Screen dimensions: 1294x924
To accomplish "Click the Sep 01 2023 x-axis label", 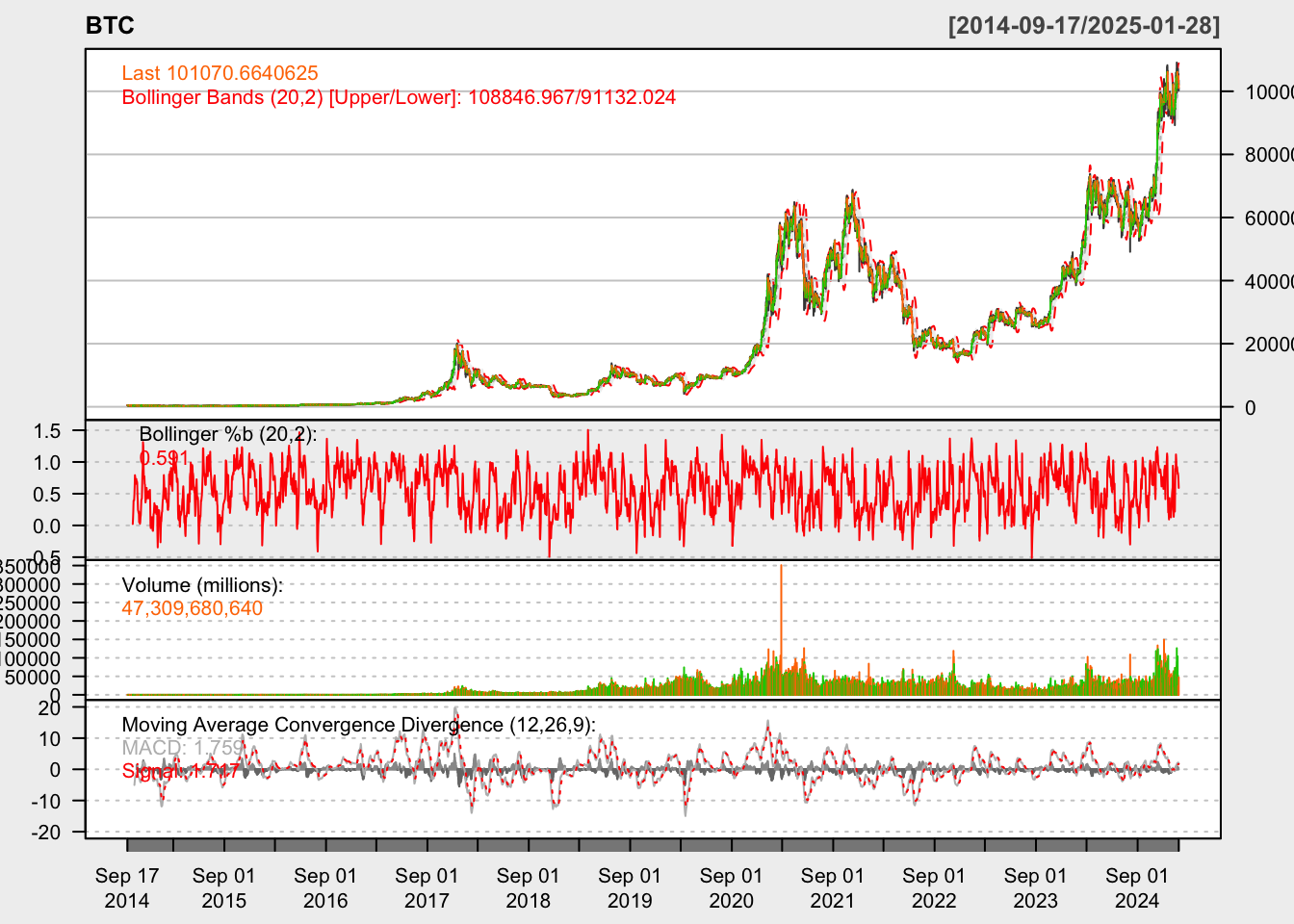I will (x=1036, y=888).
